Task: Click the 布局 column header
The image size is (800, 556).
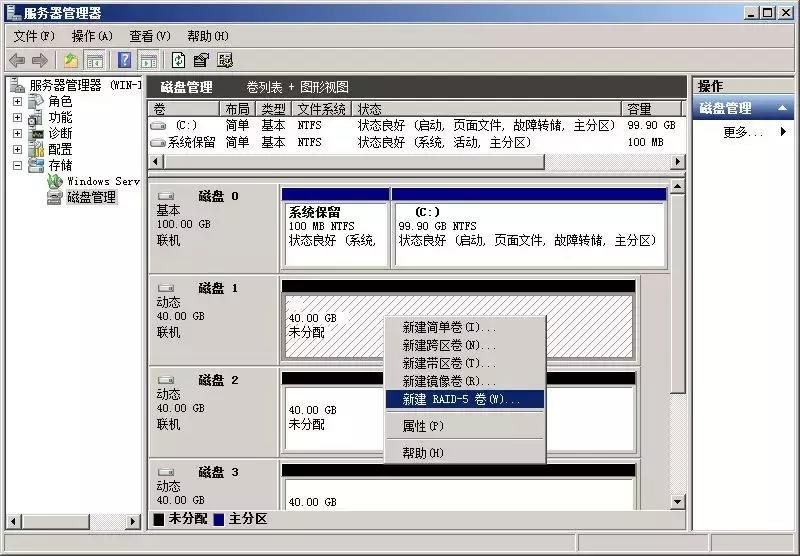Action: (237, 109)
